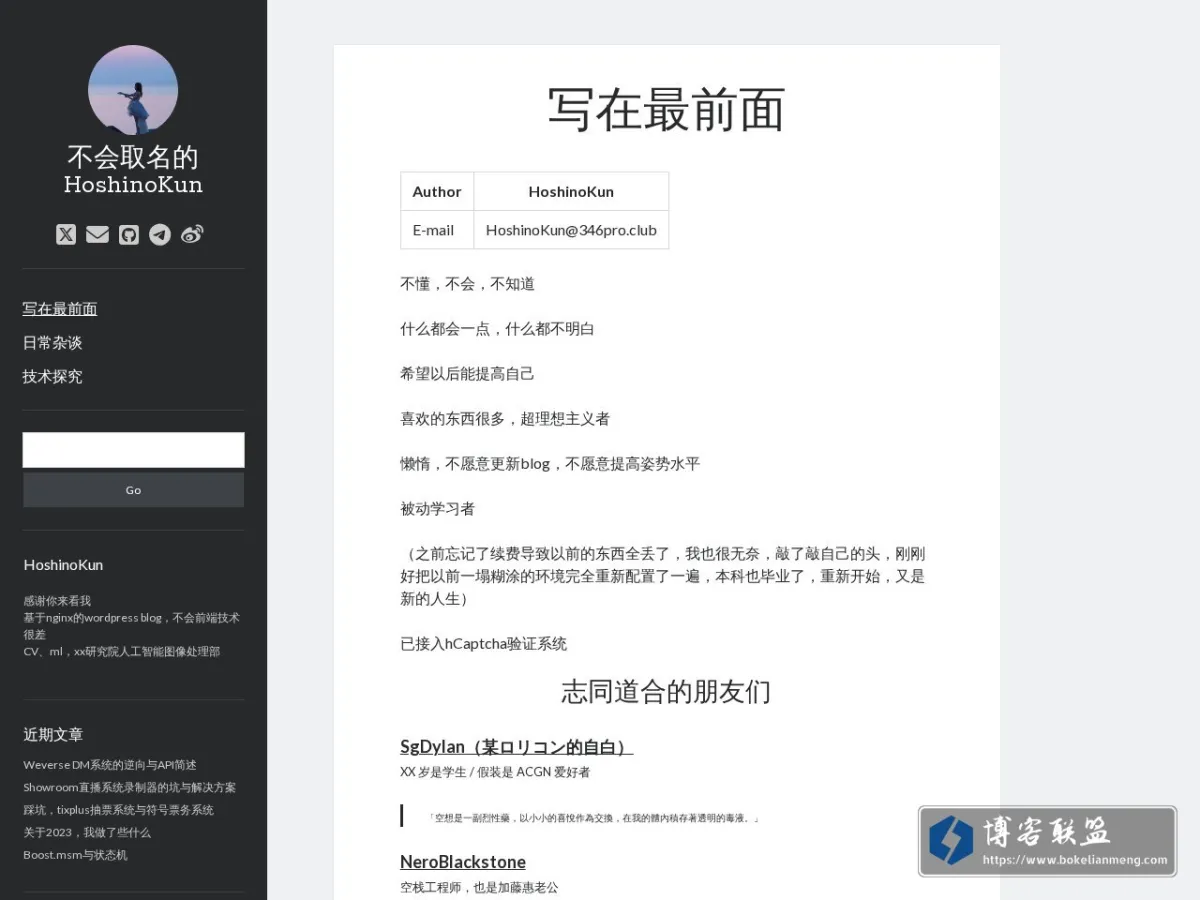The width and height of the screenshot is (1200, 900).
Task: Click the circular avatar image
Action: point(133,90)
